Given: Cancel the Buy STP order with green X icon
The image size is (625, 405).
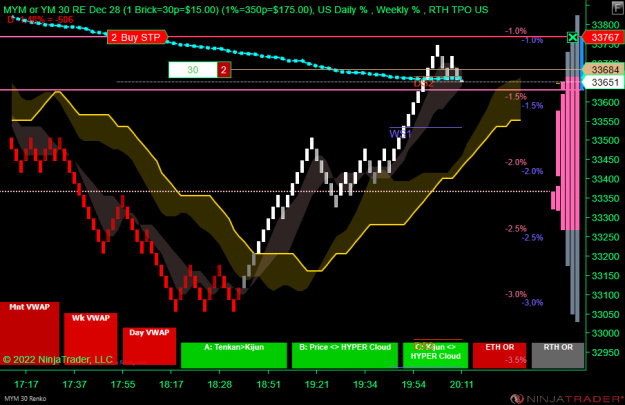Looking at the screenshot, I should pyautogui.click(x=572, y=37).
